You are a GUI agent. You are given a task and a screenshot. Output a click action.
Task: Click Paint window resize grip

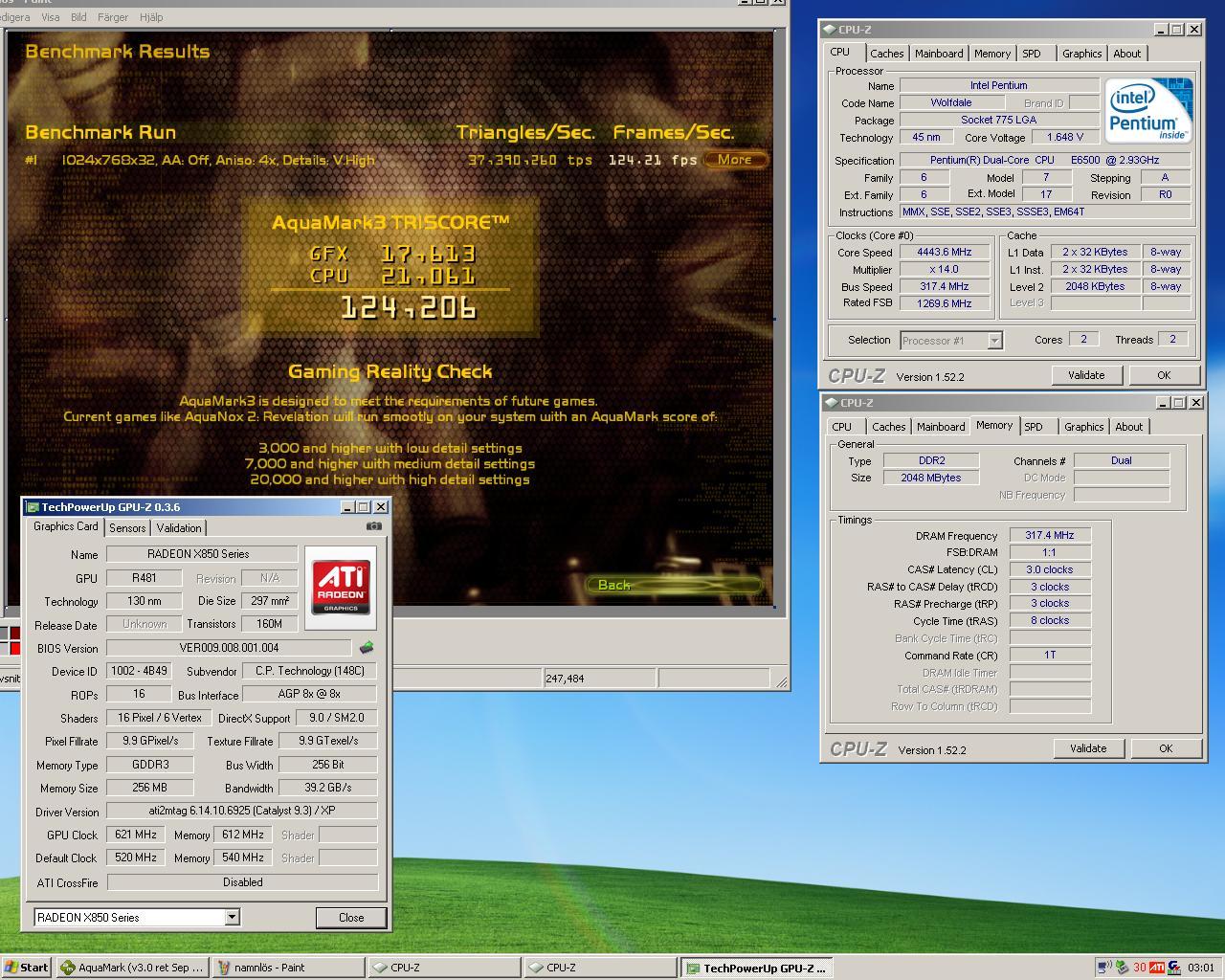(782, 680)
